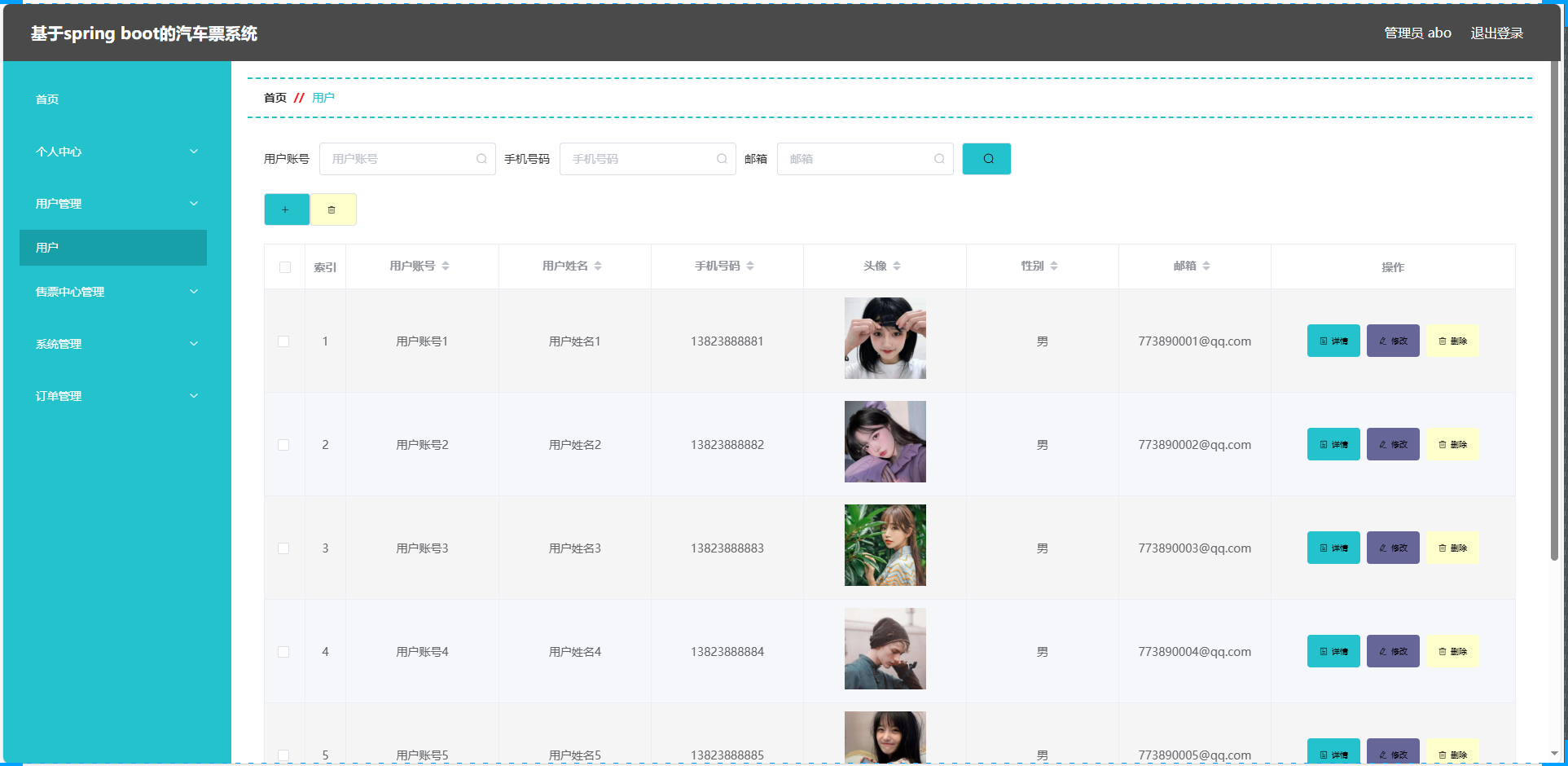Image resolution: width=1568 pixels, height=766 pixels.
Task: Sort table by 邮箱 column arrows
Action: point(1206,266)
